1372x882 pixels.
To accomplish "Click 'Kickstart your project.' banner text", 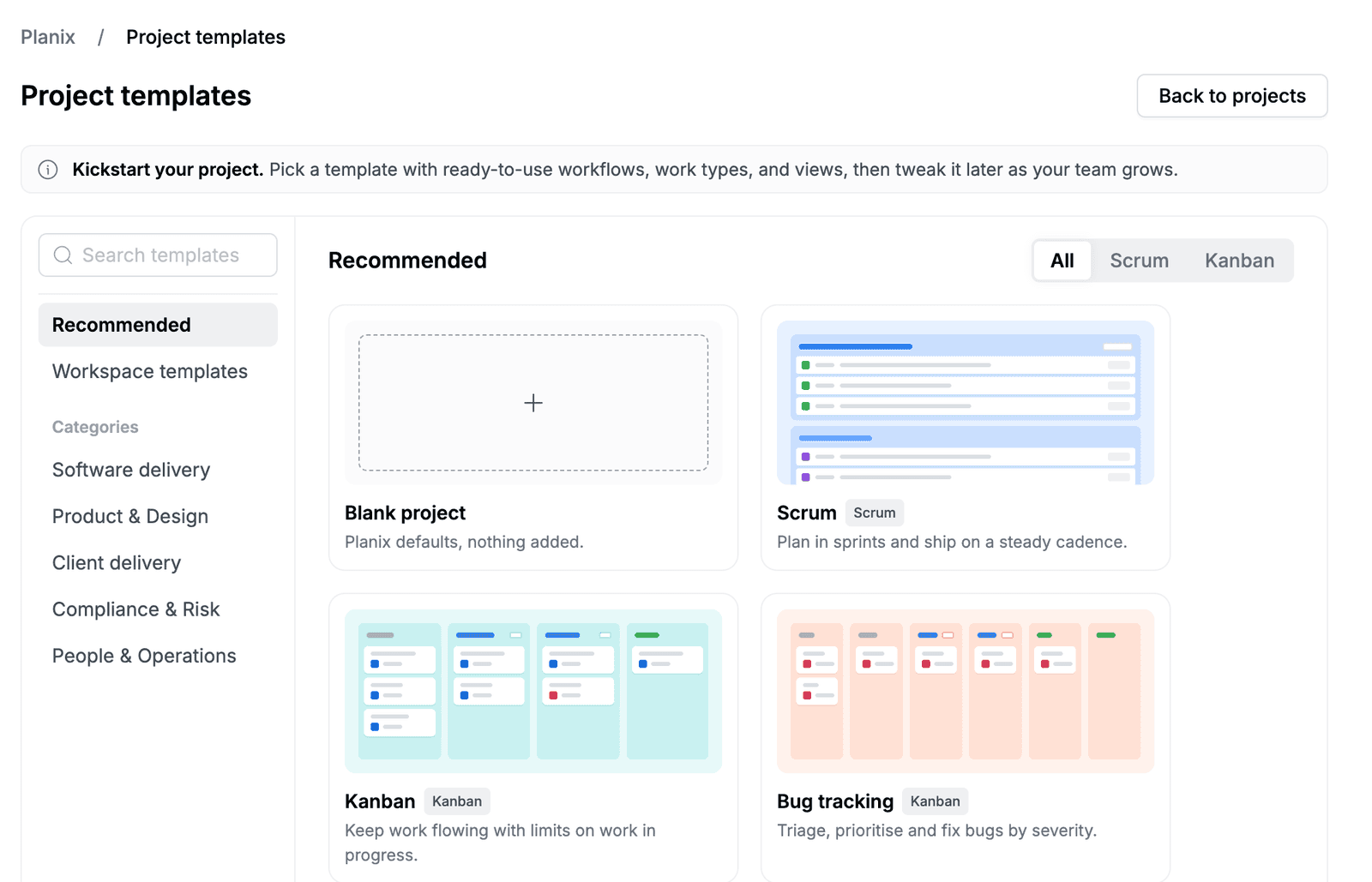I will point(167,170).
